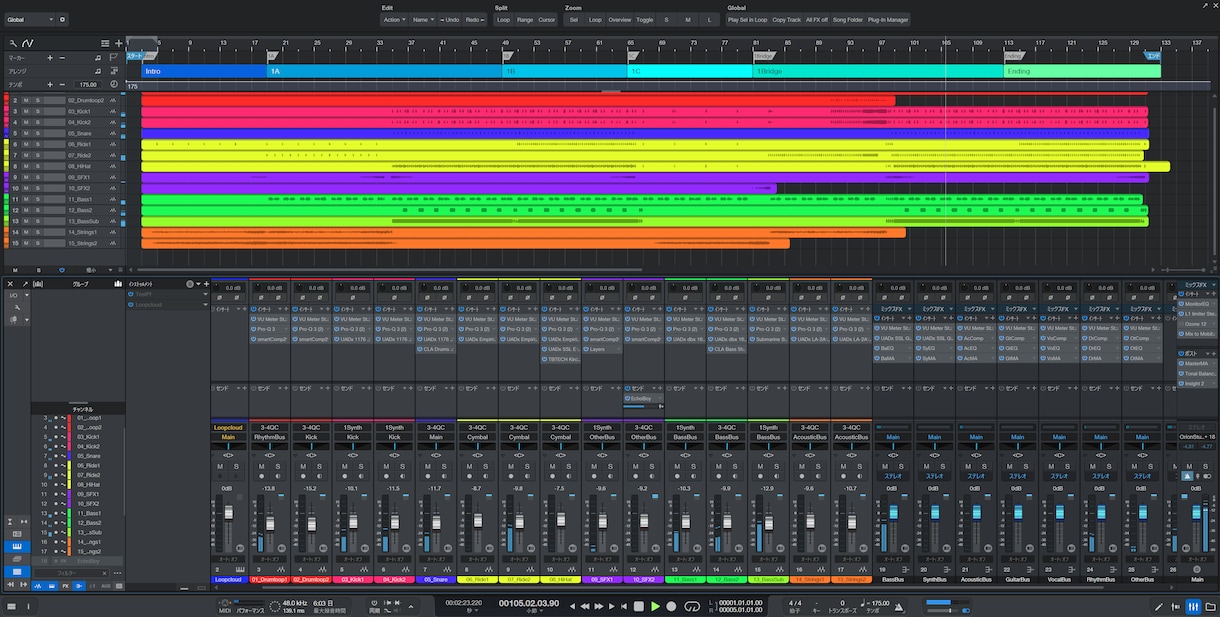Open the Action dropdown in Edit group
Viewport: 1220px width, 617px height.
(x=394, y=19)
